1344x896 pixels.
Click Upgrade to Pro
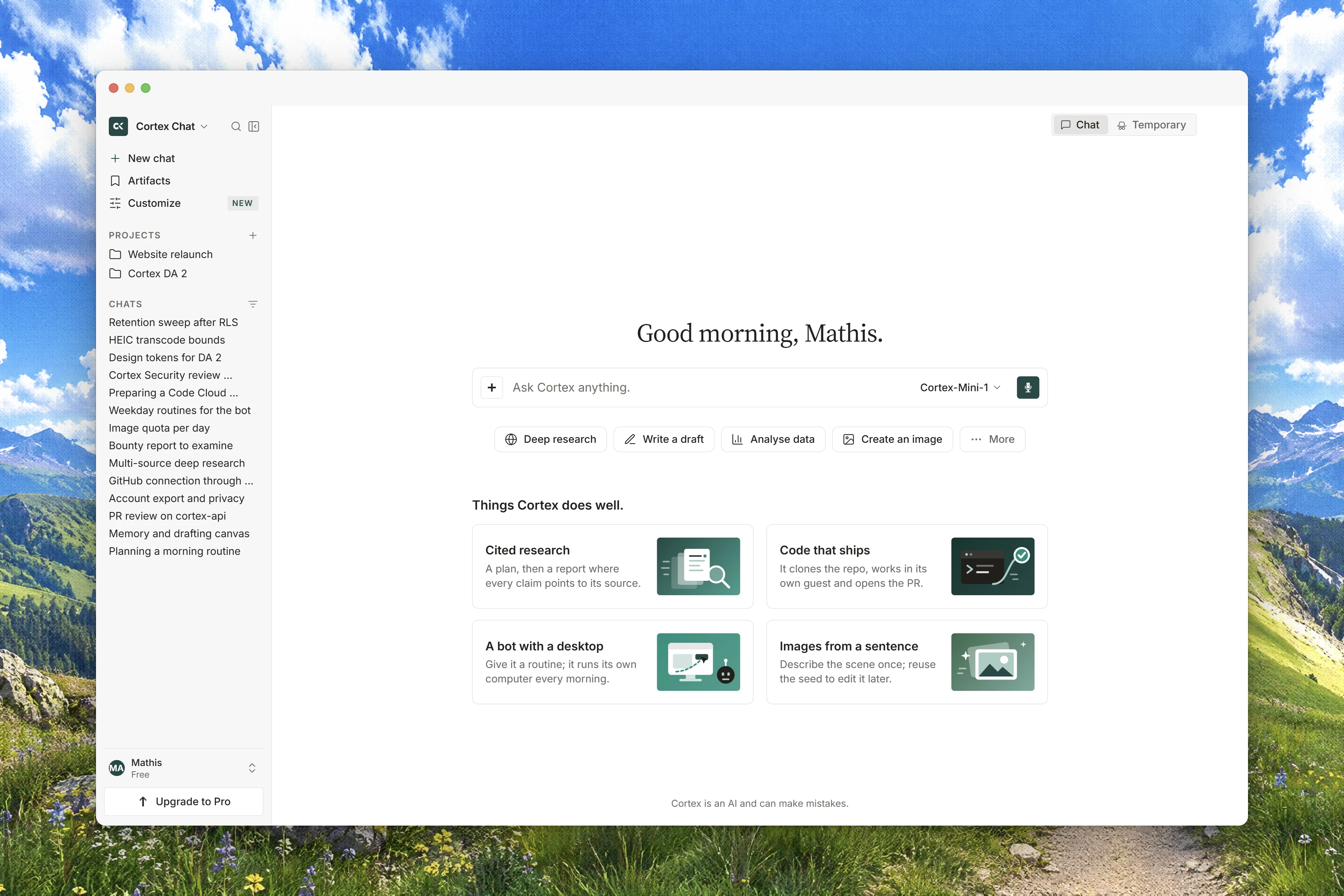pyautogui.click(x=184, y=802)
